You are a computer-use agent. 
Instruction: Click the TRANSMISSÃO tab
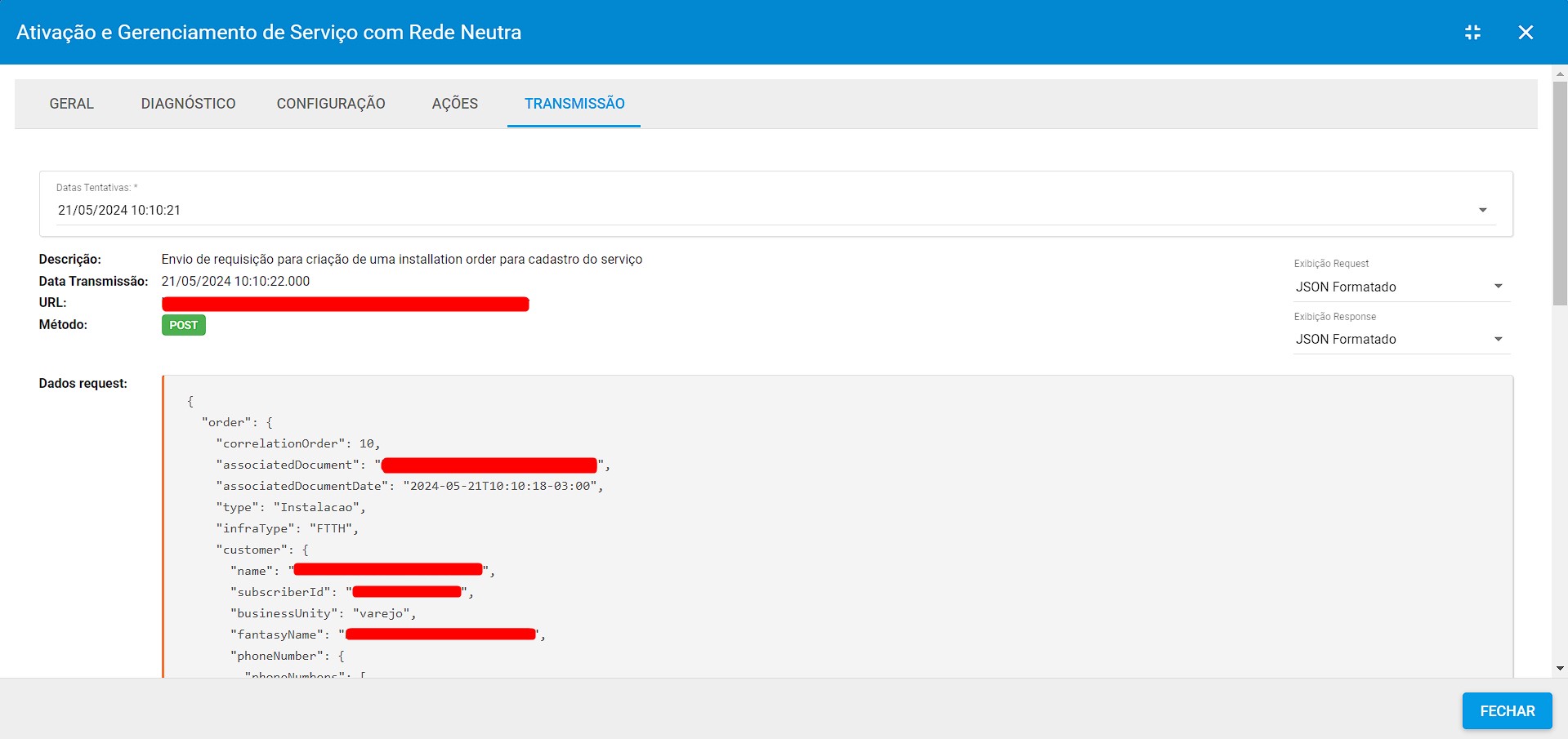574,104
